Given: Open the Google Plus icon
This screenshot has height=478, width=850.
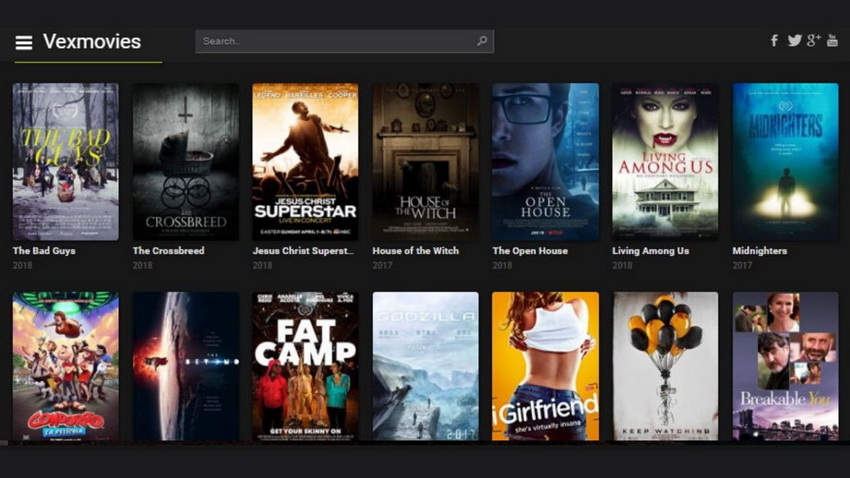Looking at the screenshot, I should (813, 41).
